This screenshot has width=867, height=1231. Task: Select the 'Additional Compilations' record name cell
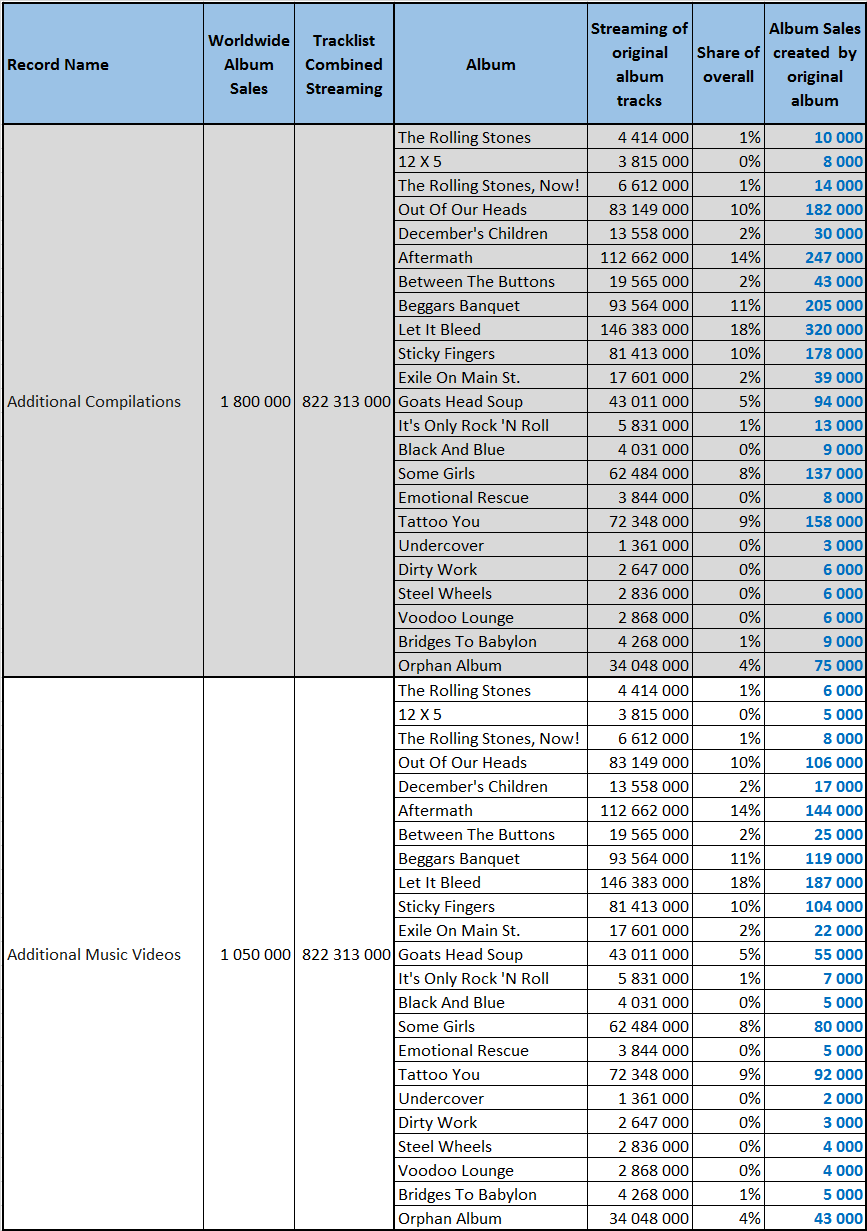tap(102, 401)
